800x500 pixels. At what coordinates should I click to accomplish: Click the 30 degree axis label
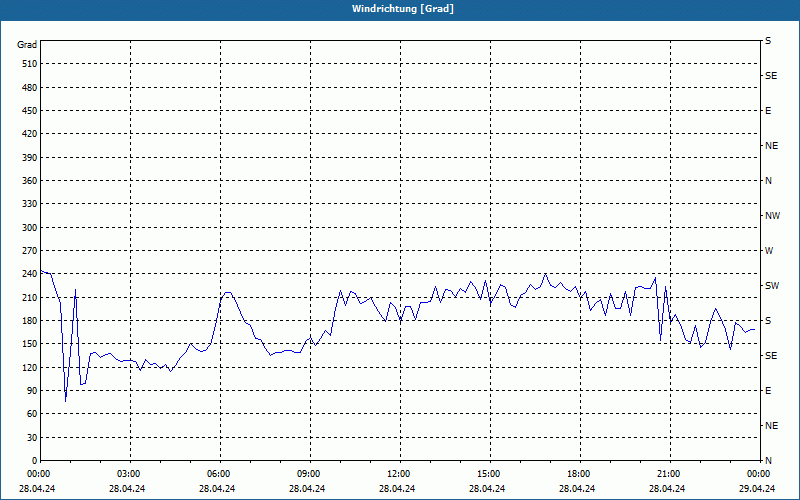[x=32, y=437]
